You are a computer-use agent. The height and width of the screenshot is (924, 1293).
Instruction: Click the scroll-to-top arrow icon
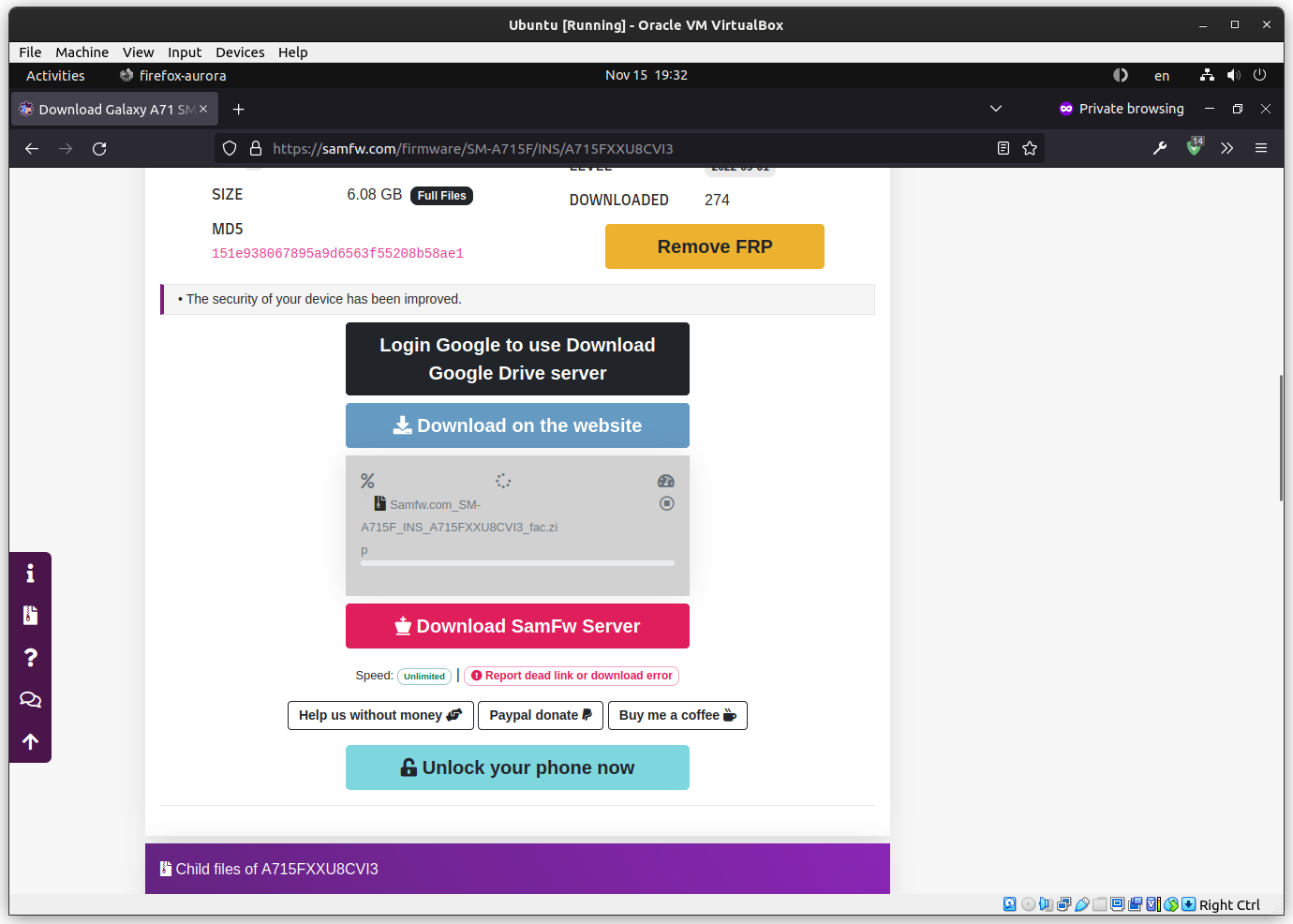click(x=30, y=741)
